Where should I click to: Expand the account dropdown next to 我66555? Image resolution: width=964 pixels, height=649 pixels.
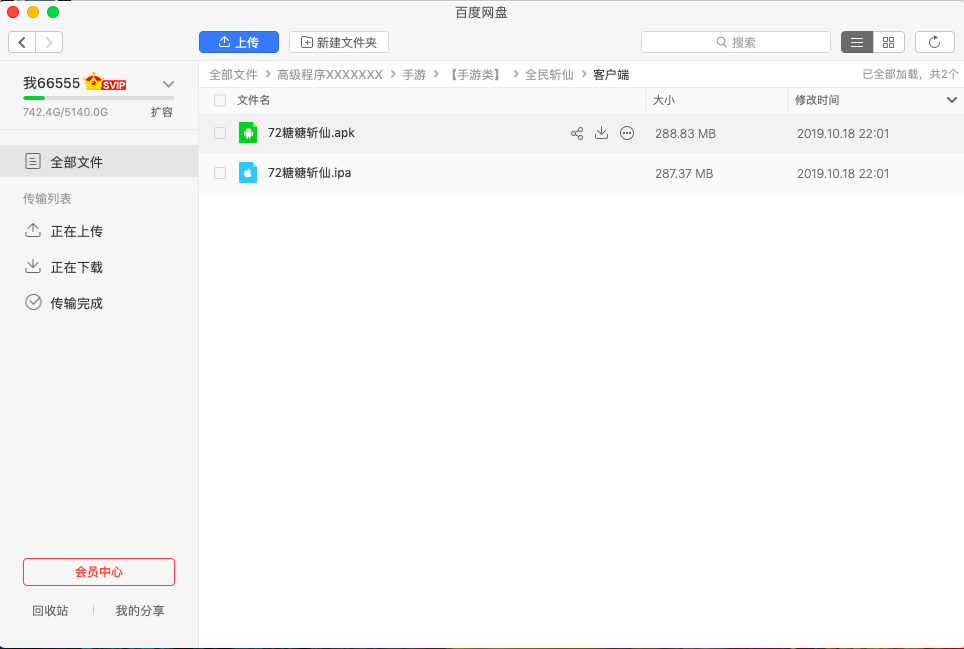(168, 84)
